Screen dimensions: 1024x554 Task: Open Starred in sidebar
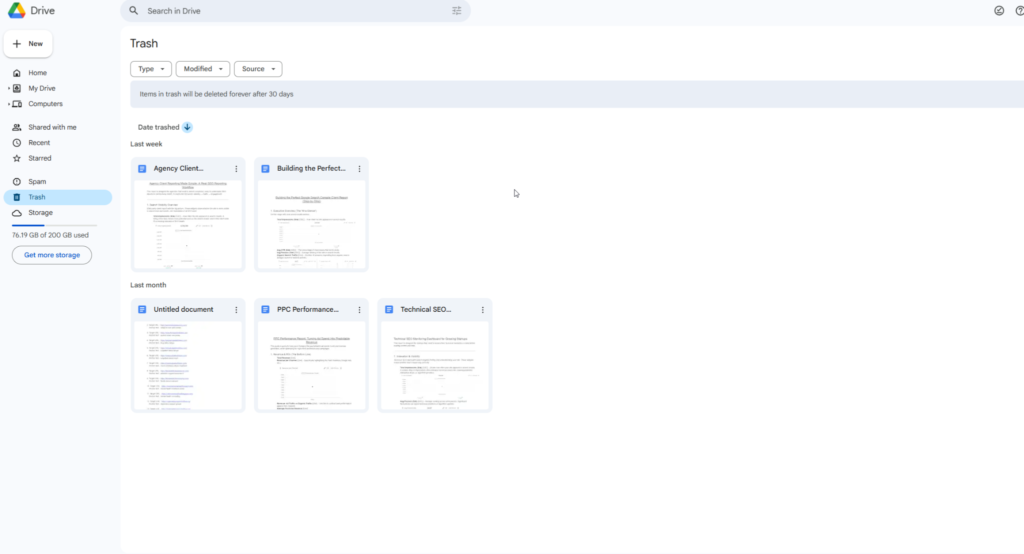(39, 158)
